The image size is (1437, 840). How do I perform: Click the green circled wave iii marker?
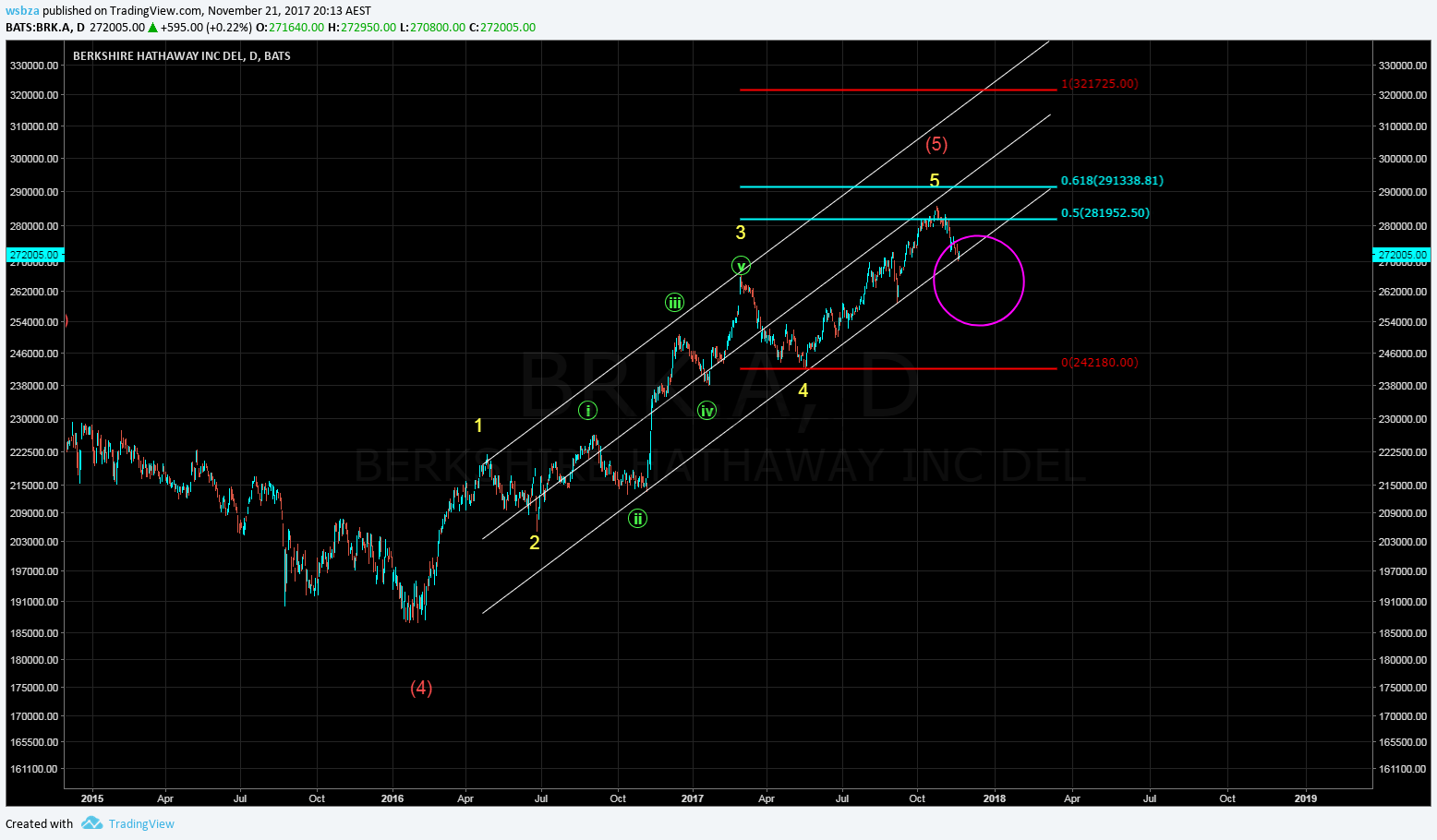[675, 303]
